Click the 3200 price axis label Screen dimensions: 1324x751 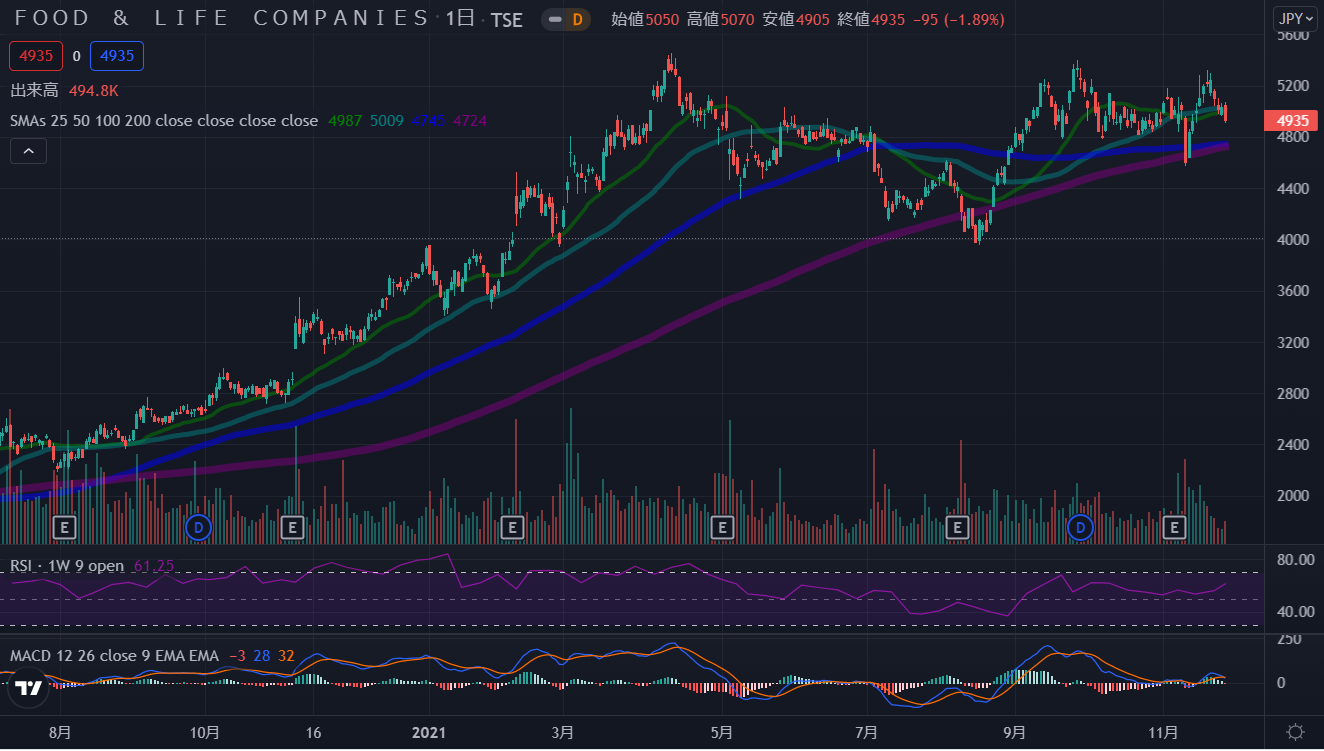pyautogui.click(x=1293, y=342)
